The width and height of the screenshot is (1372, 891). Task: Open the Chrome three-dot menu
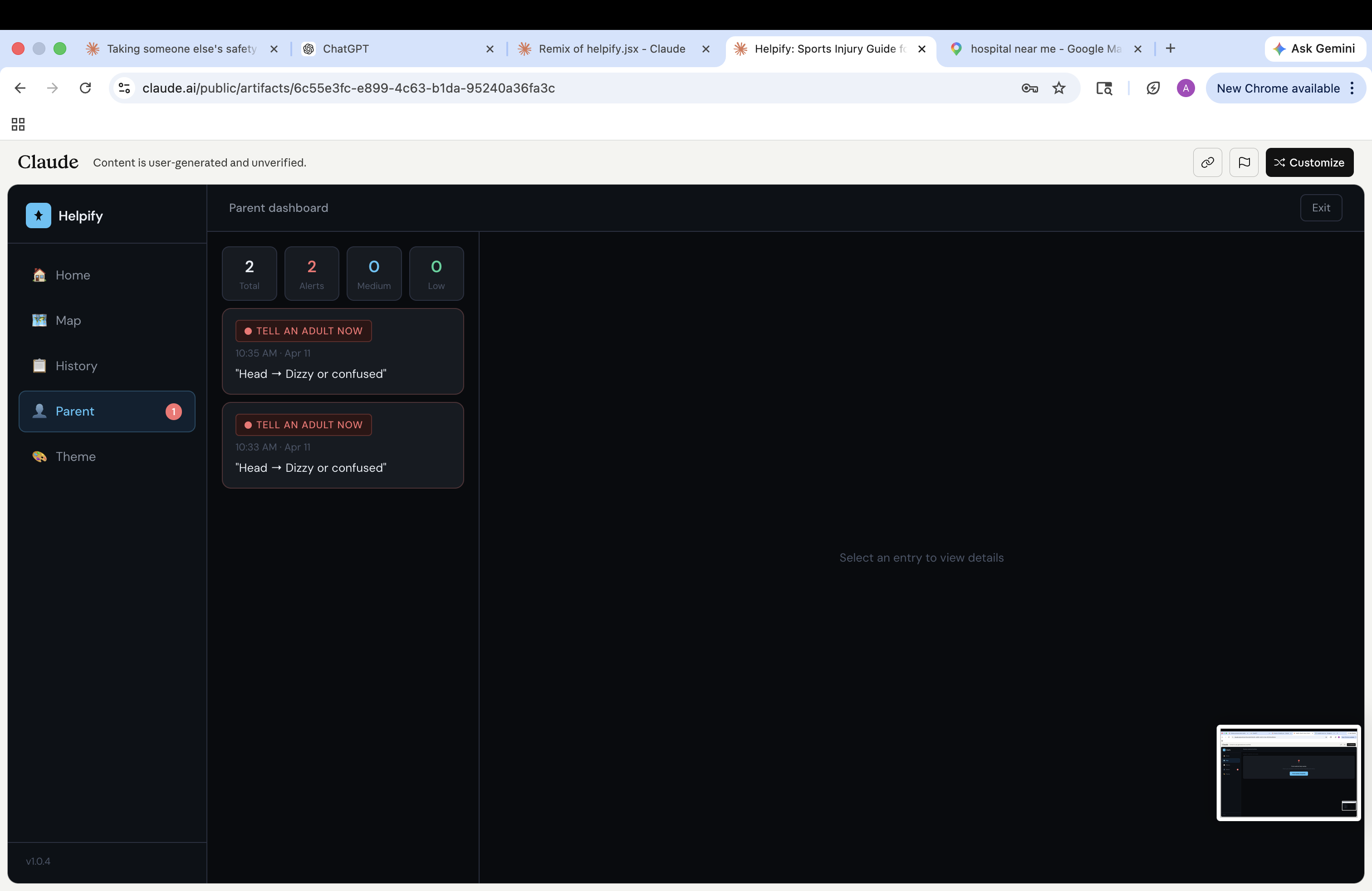coord(1352,88)
